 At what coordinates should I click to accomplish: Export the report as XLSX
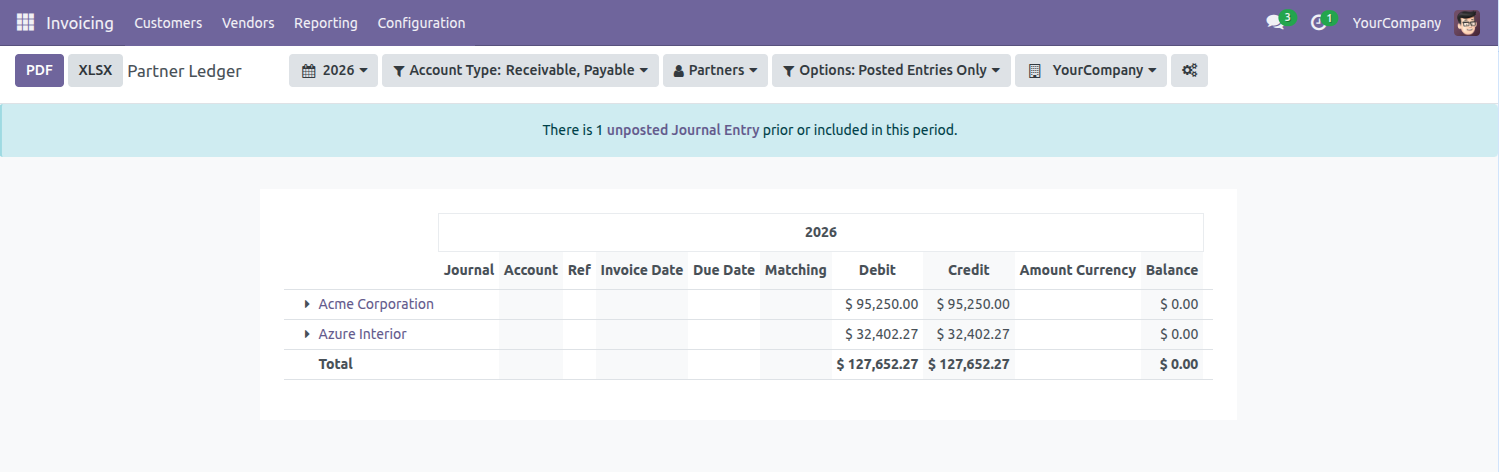tap(95, 71)
